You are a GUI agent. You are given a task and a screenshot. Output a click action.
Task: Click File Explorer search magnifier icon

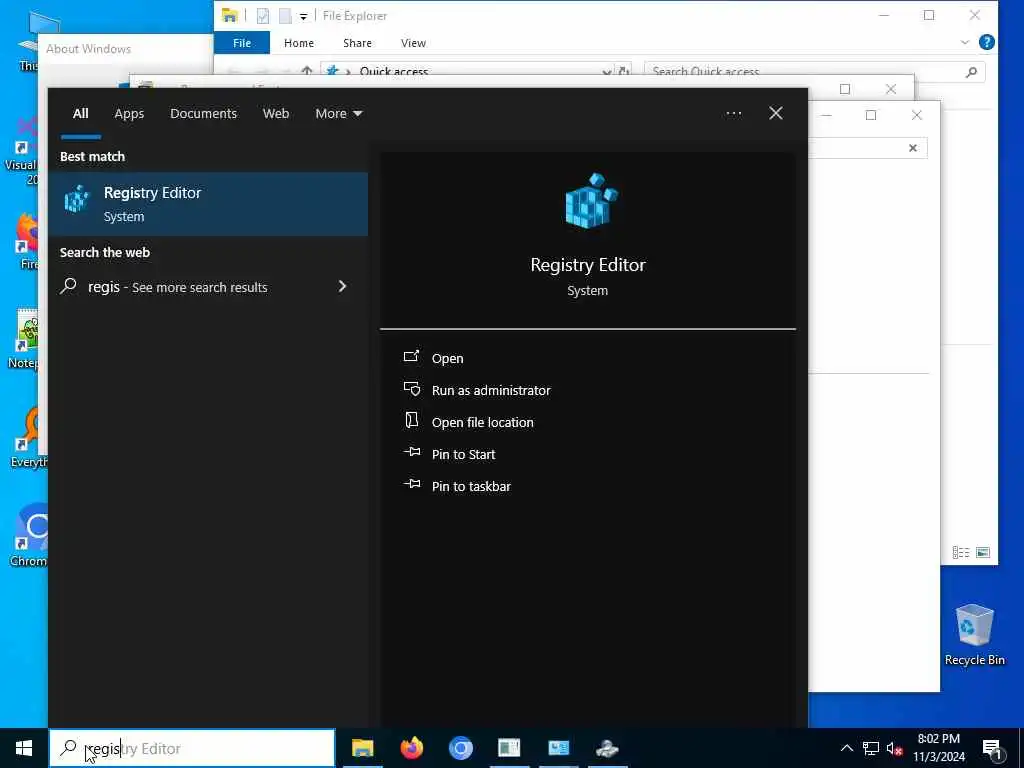971,72
